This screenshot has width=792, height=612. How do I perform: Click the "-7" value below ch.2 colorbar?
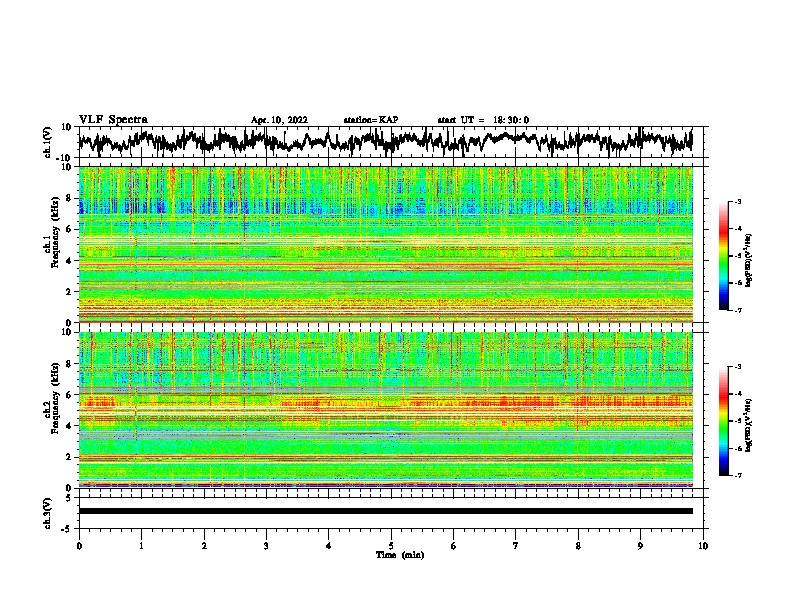[x=737, y=475]
